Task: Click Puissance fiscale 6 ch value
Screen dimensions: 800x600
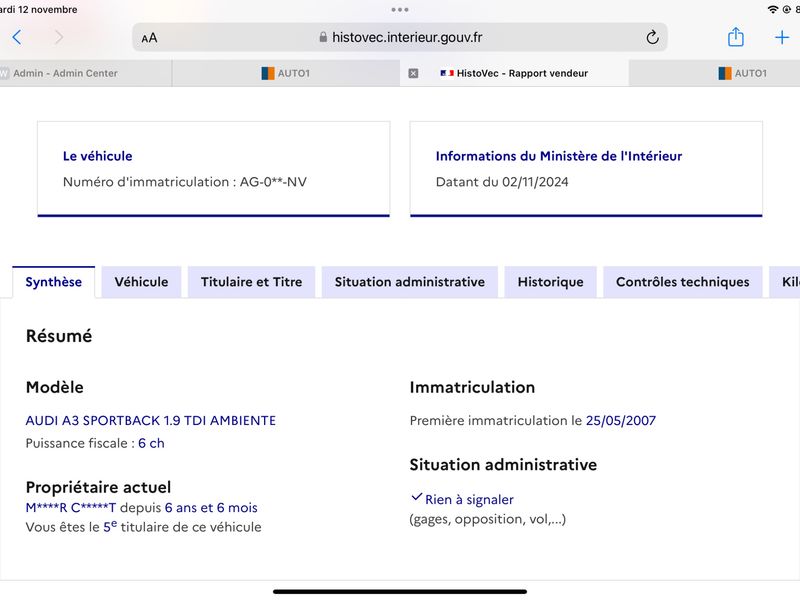Action: (x=151, y=443)
